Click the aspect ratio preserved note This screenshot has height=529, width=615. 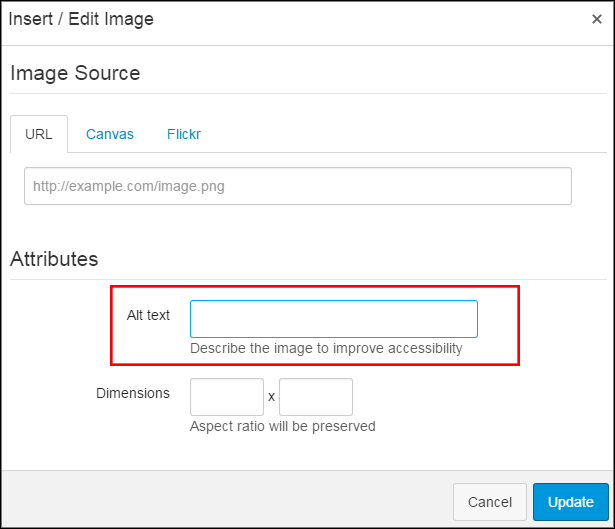click(283, 426)
